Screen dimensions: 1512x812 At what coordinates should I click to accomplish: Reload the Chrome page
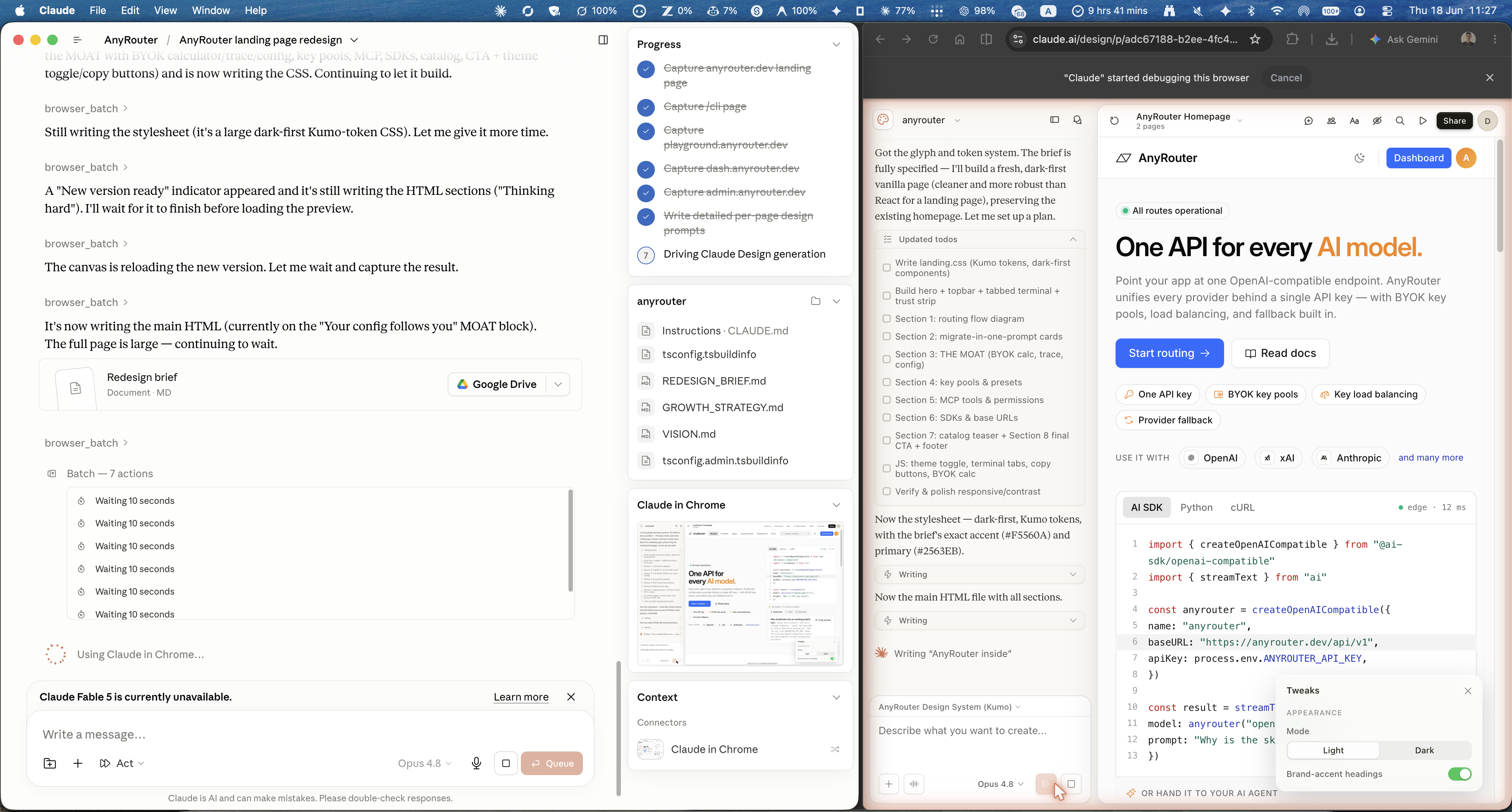[933, 39]
